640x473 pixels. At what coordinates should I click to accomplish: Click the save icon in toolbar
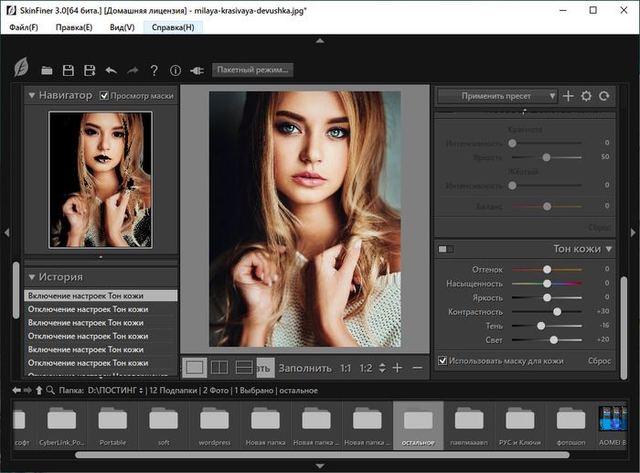[x=68, y=71]
